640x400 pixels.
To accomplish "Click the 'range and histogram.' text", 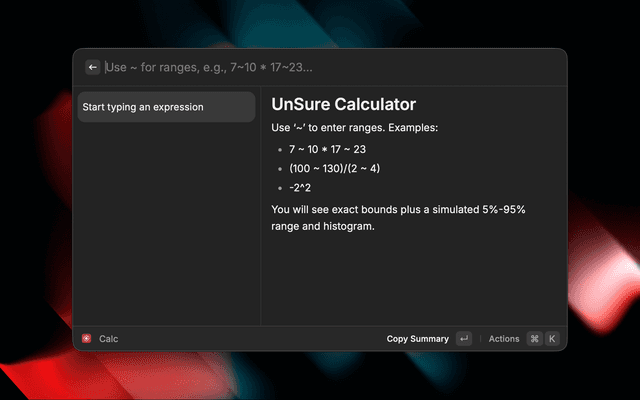I will [322, 227].
